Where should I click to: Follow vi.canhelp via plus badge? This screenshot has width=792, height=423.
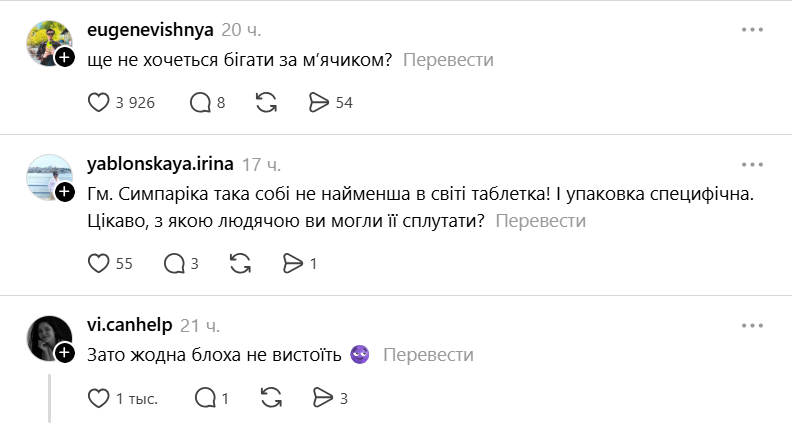65,353
